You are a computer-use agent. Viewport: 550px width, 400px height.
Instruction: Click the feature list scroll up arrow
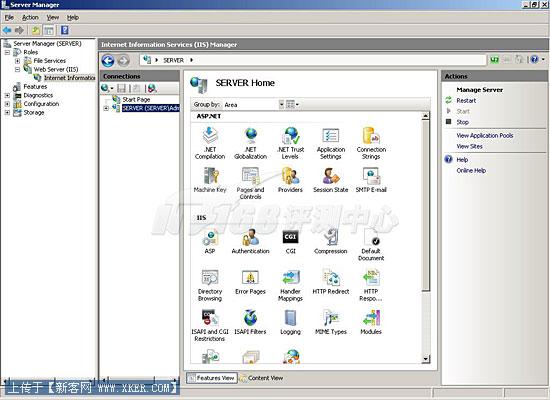pos(425,116)
